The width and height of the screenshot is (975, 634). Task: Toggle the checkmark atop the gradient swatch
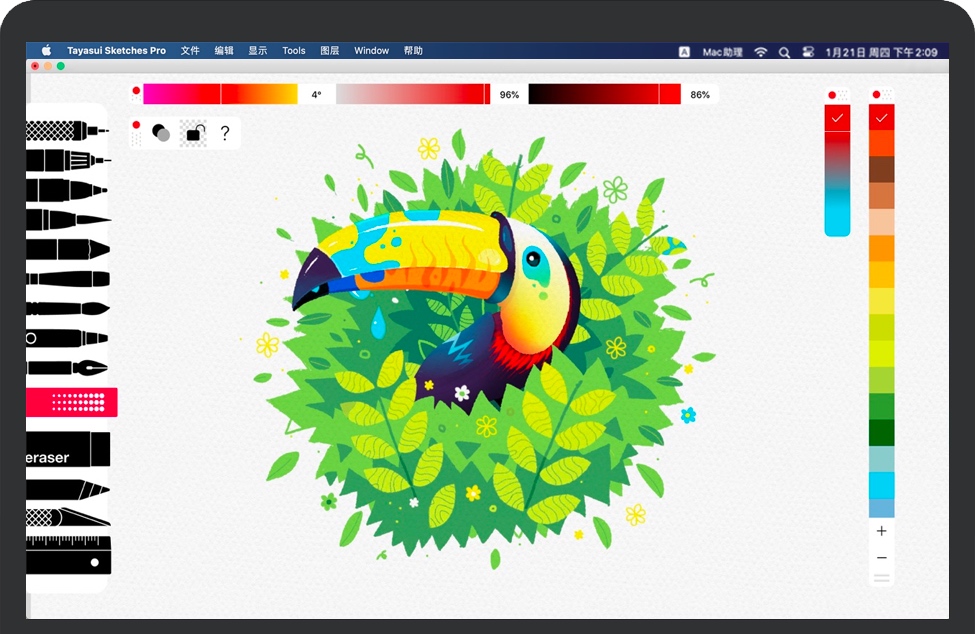coord(837,118)
